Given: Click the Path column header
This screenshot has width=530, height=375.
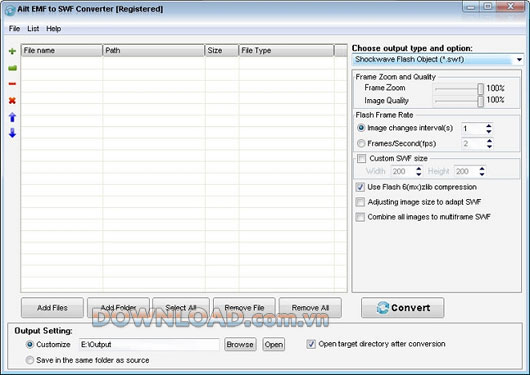Looking at the screenshot, I should tap(153, 50).
